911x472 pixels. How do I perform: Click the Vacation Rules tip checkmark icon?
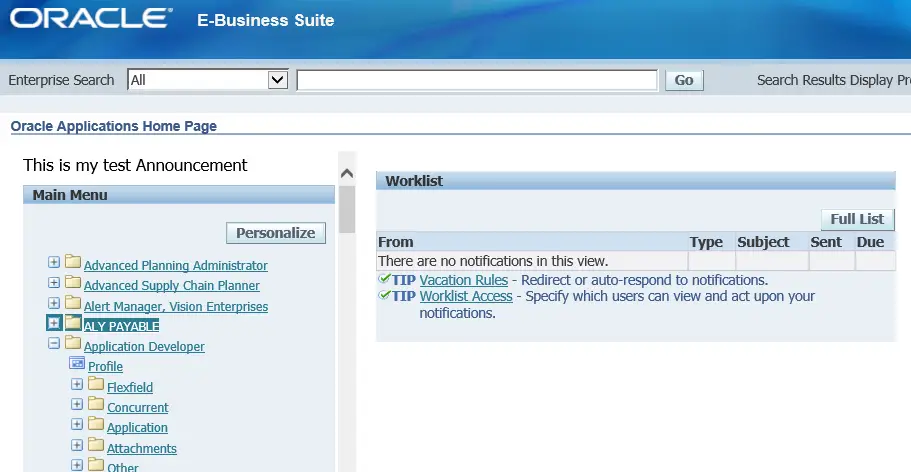[384, 278]
